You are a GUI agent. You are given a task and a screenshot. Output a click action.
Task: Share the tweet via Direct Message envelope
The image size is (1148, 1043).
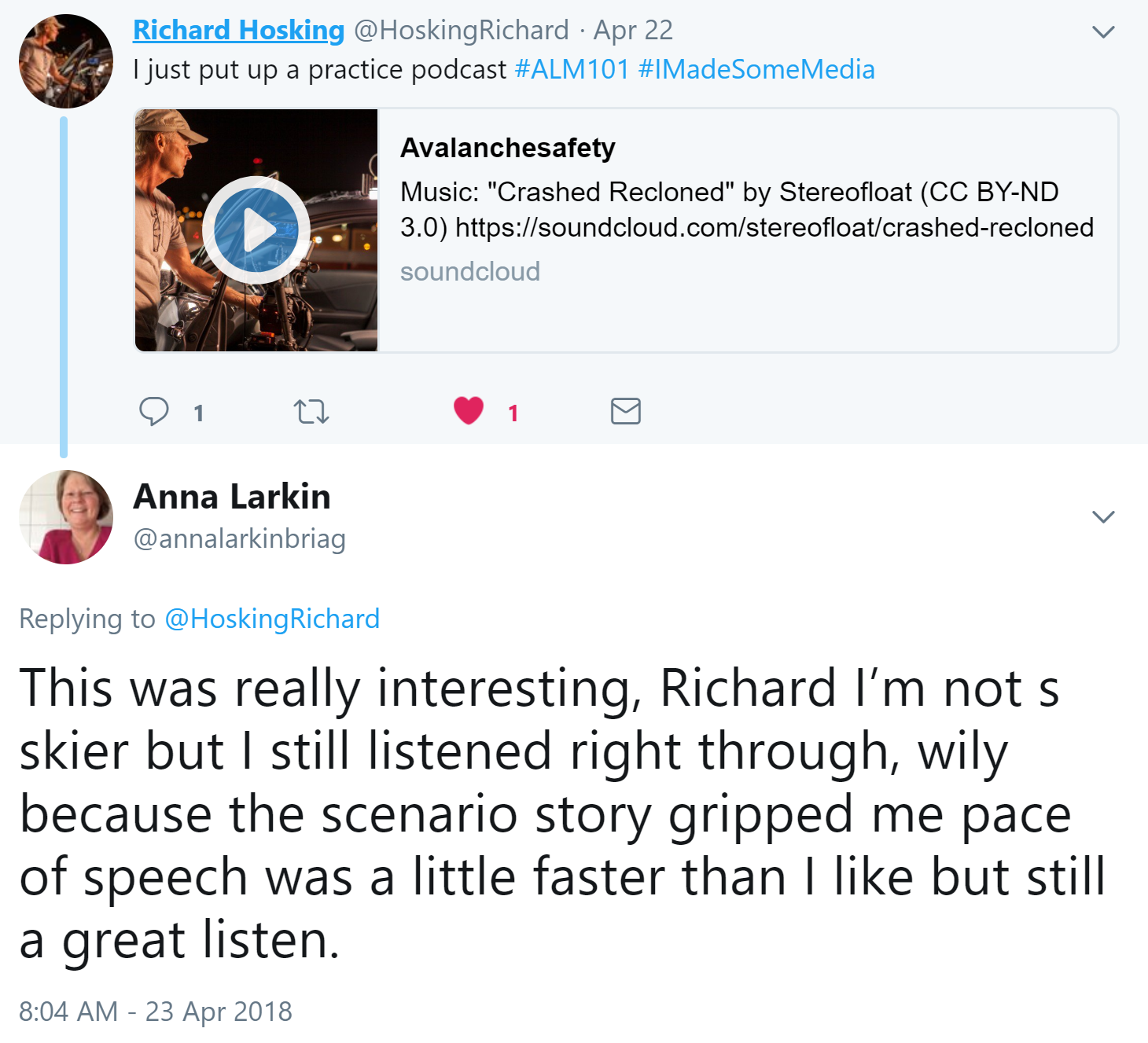pyautogui.click(x=625, y=410)
